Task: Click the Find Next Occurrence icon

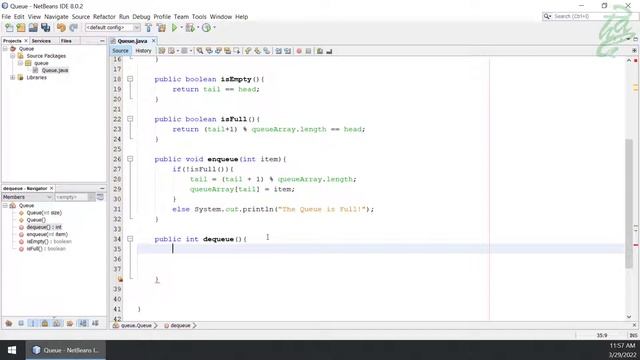Action: pyautogui.click(x=218, y=51)
